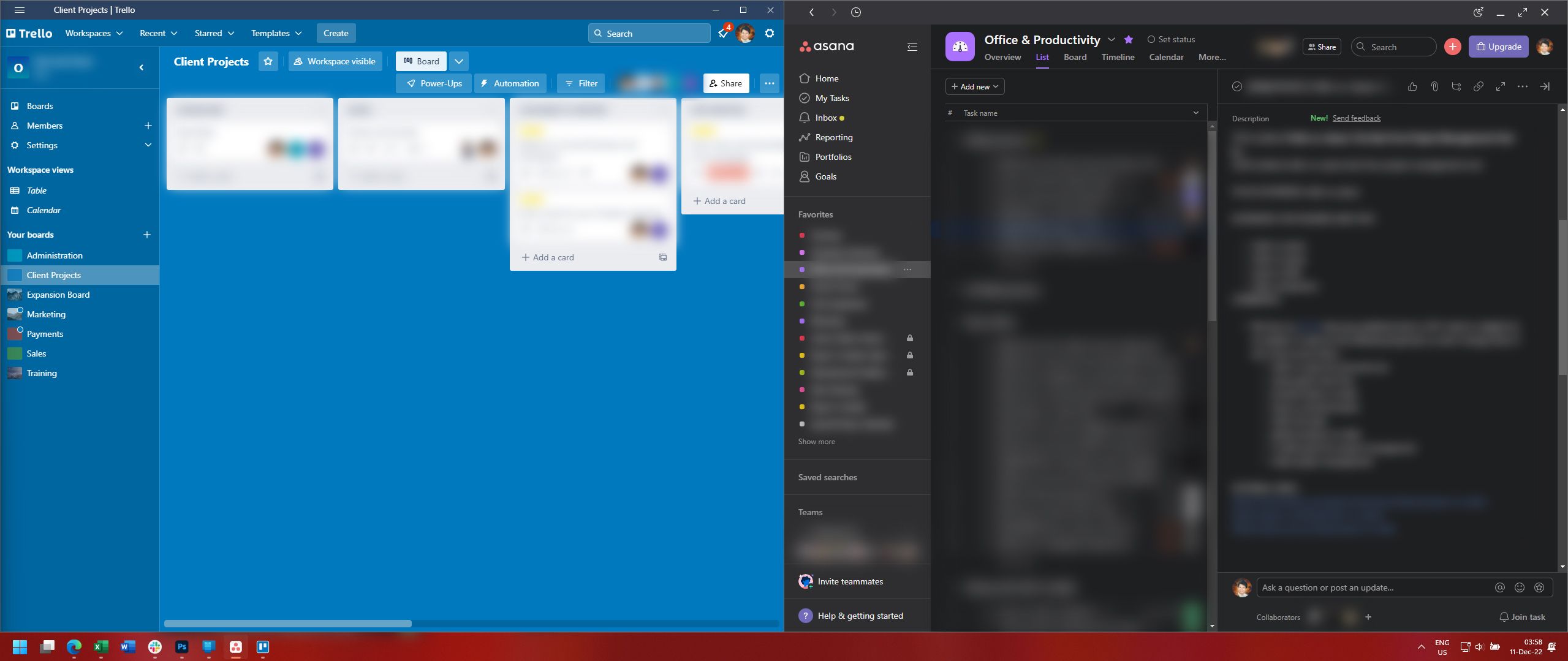Copy the Asana task link
Image resolution: width=1568 pixels, height=661 pixels.
click(1479, 86)
